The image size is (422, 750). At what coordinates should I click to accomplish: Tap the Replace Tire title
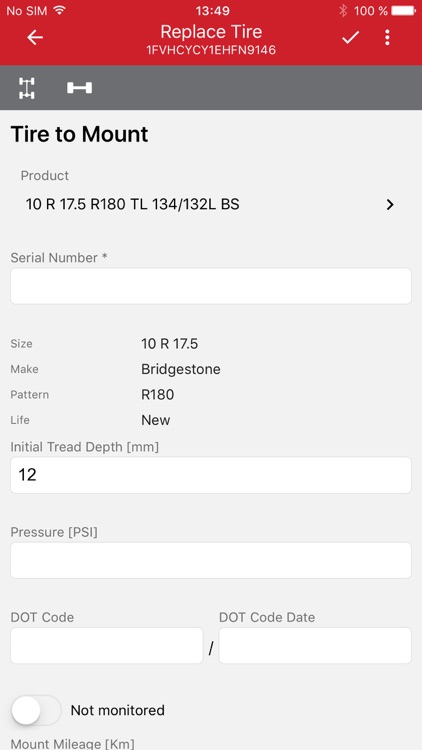point(211,32)
